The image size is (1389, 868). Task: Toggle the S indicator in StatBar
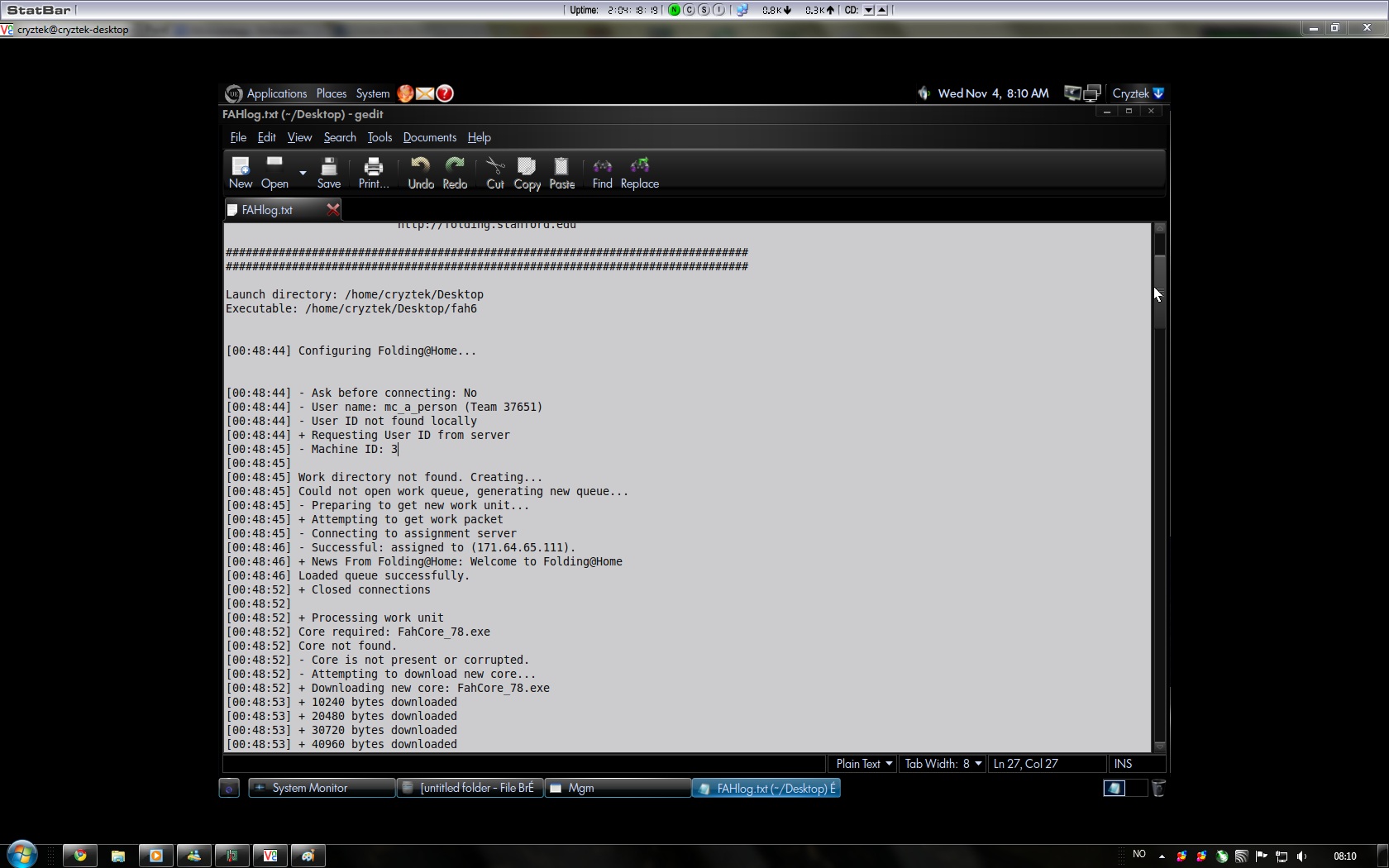[x=704, y=10]
